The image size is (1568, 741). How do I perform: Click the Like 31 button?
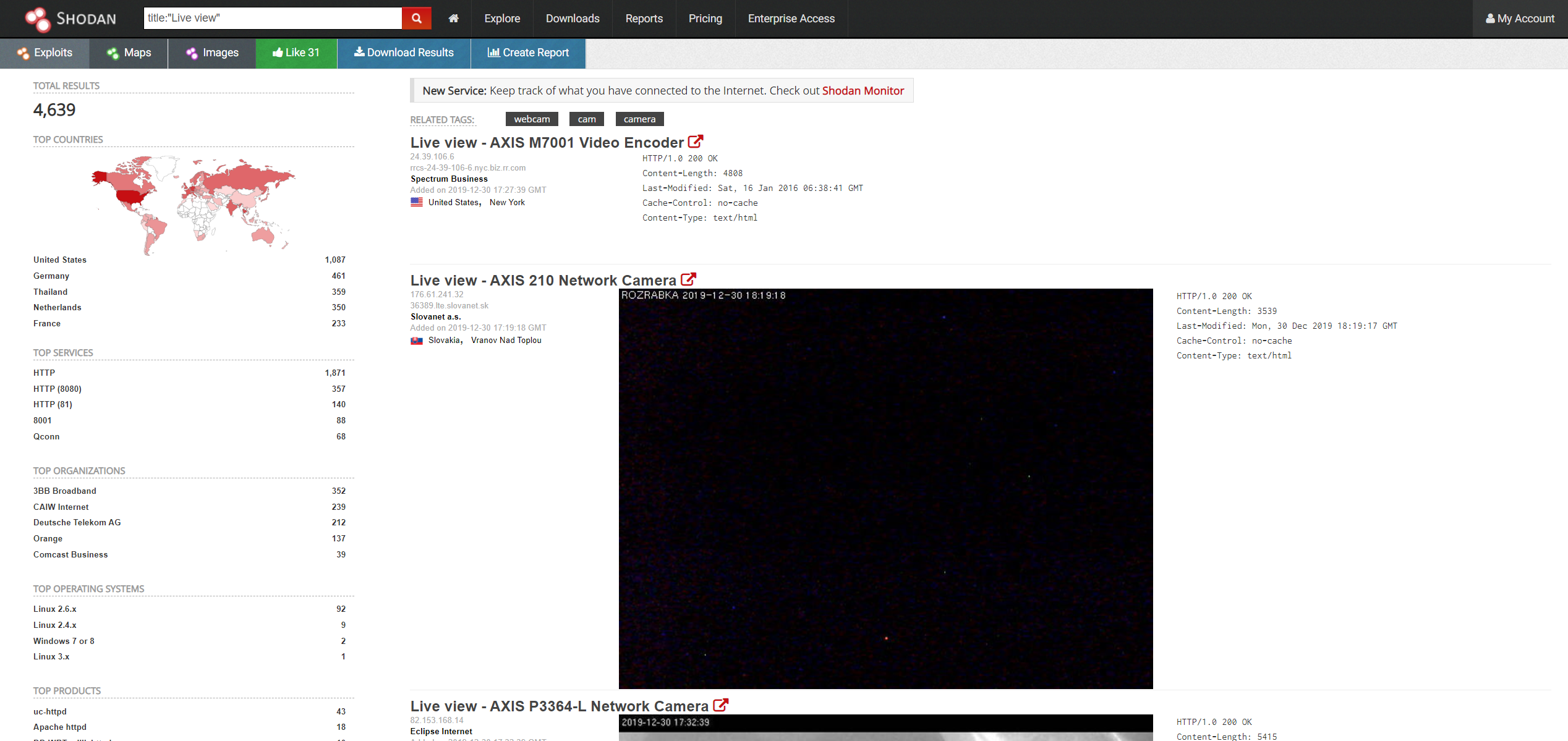click(296, 53)
